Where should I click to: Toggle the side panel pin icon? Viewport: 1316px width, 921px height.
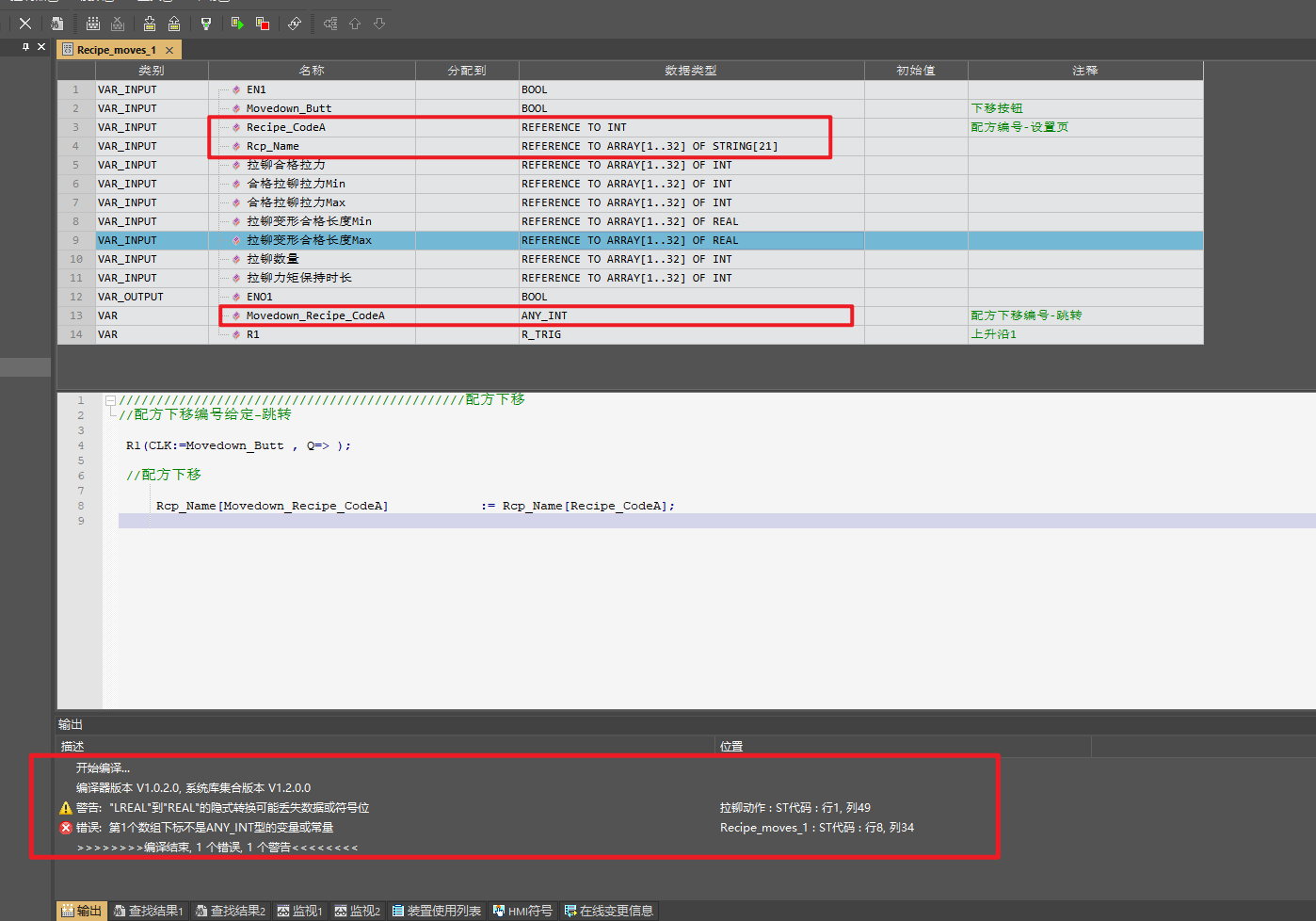pos(25,46)
